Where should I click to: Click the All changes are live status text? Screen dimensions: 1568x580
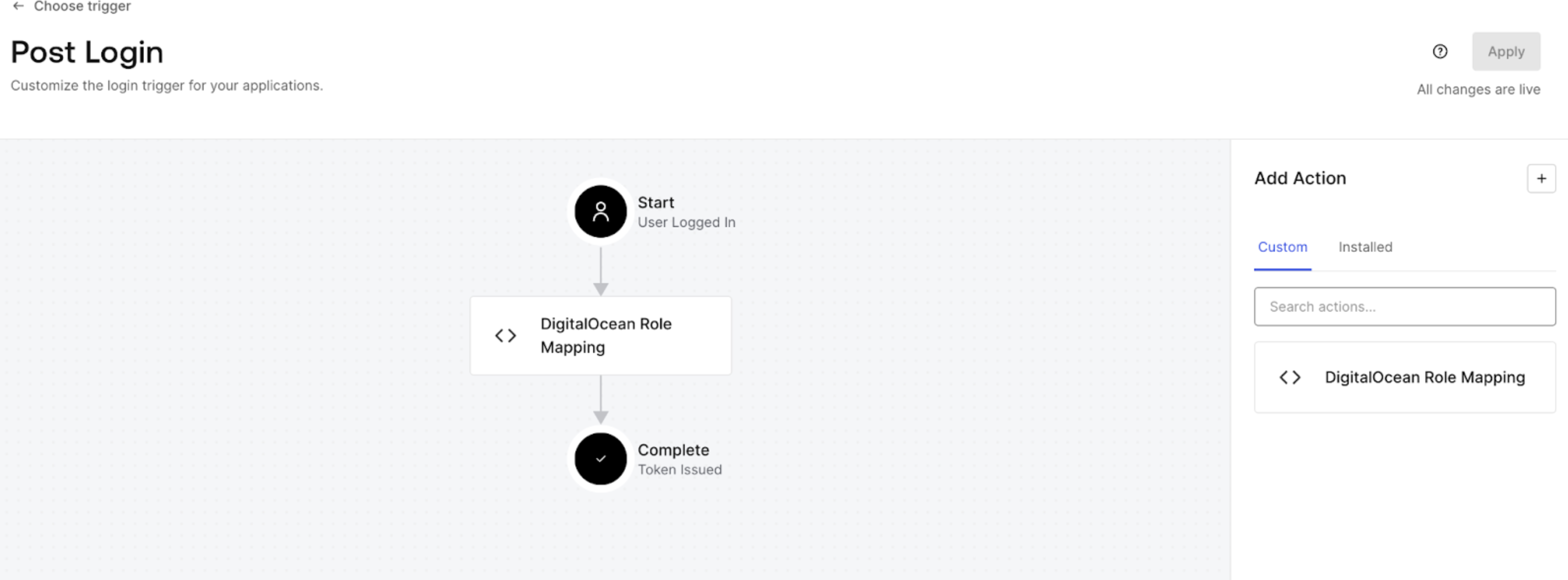1479,89
